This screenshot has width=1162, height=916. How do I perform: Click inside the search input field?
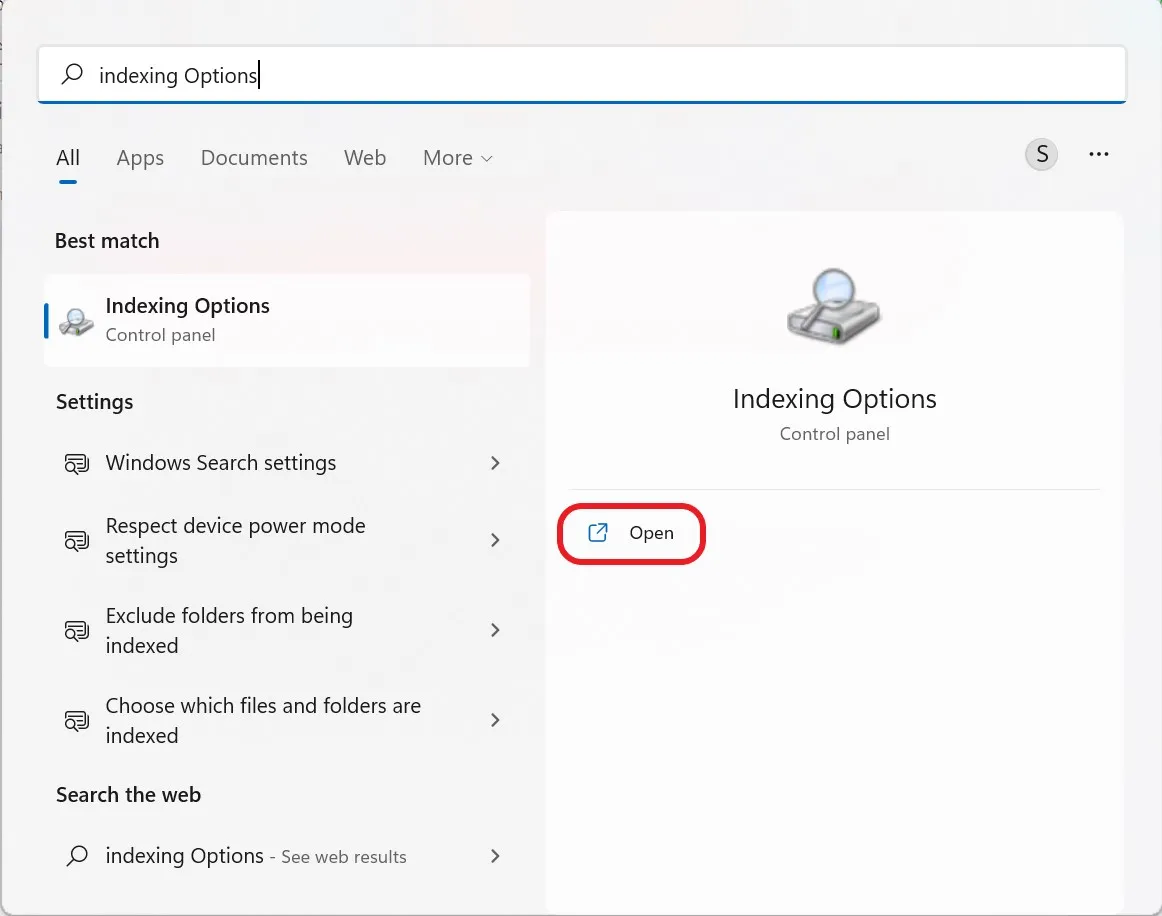point(400,75)
